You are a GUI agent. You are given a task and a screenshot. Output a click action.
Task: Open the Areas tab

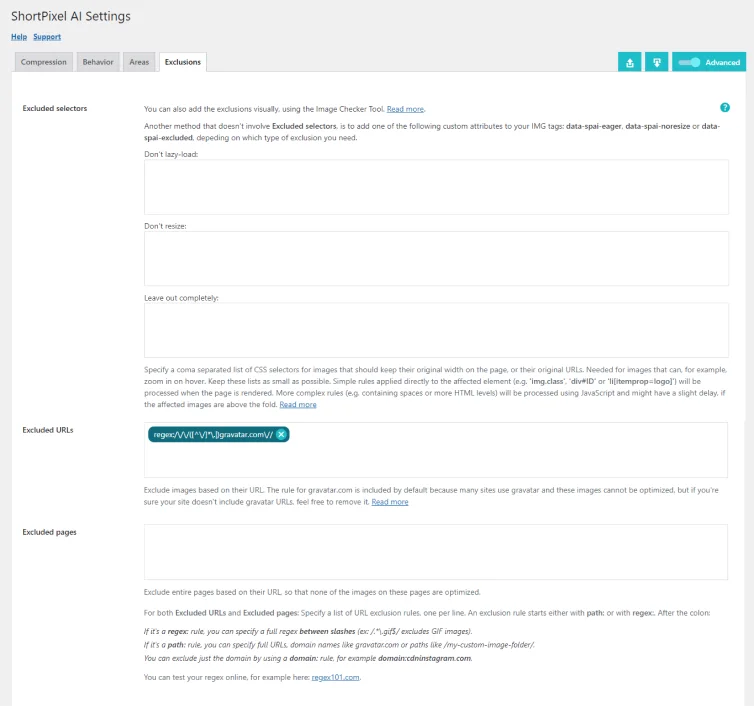coord(139,62)
